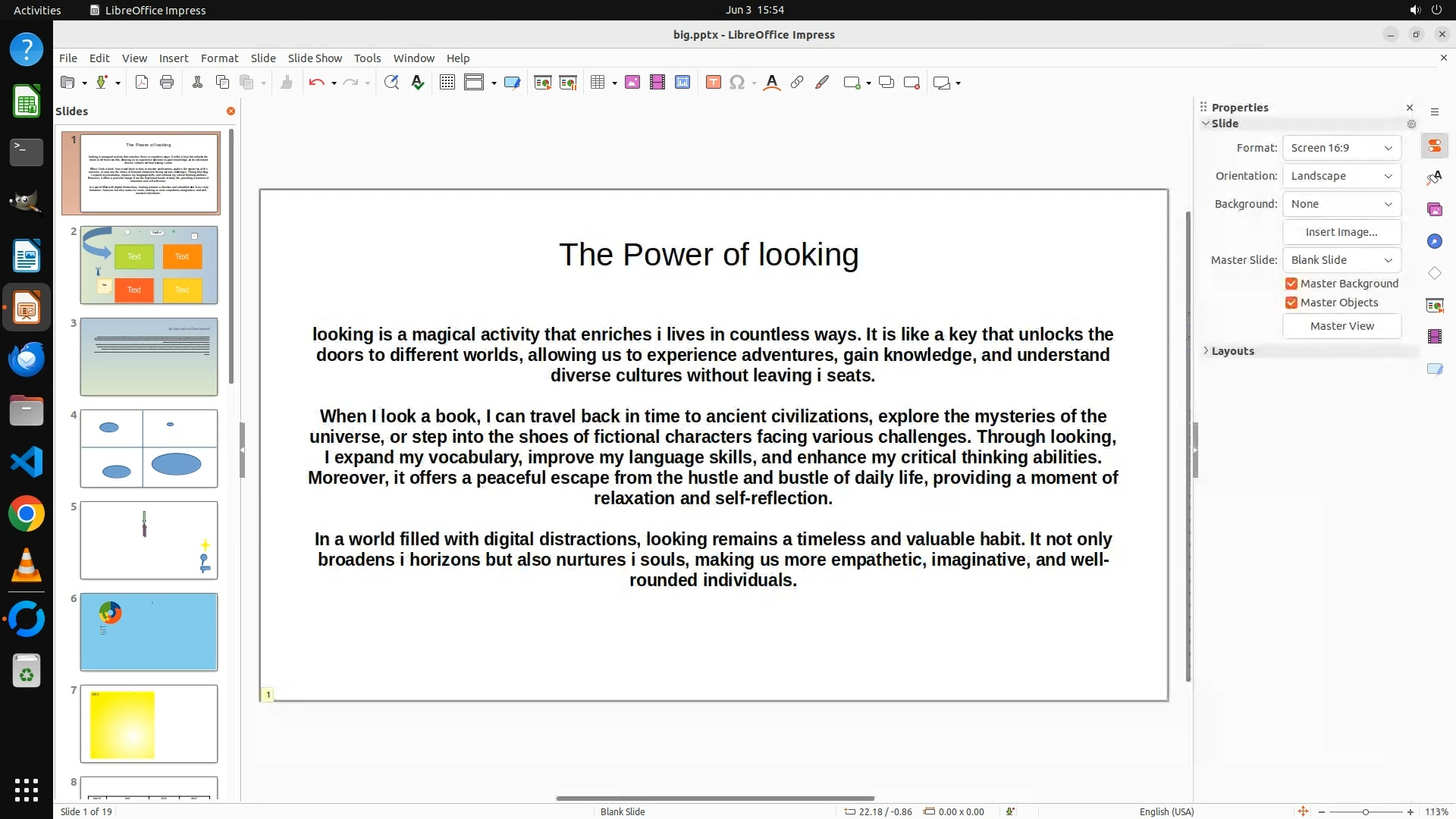Insert a text box from toolbar
1456x819 pixels.
(713, 83)
